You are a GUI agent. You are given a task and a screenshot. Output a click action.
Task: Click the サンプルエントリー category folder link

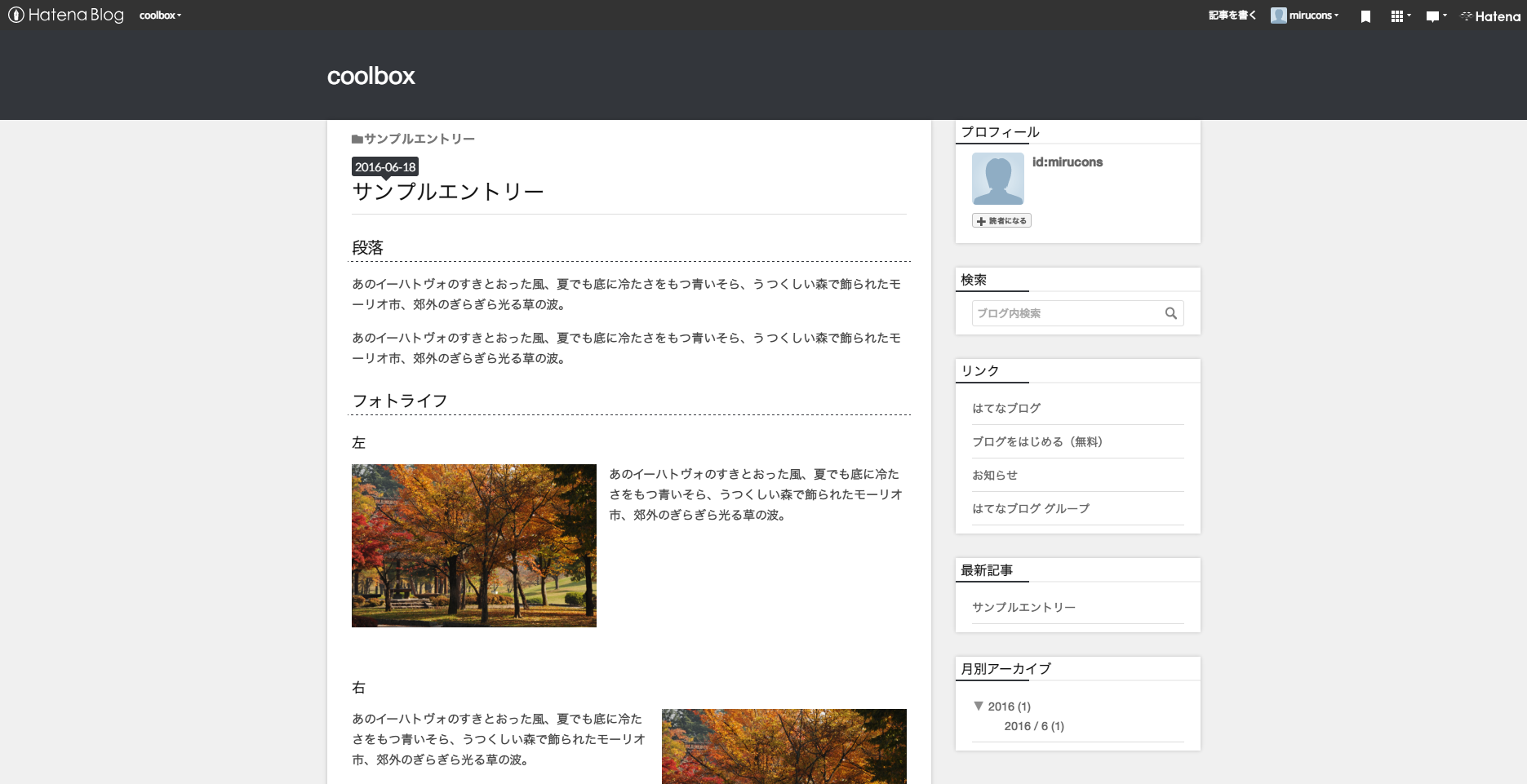(413, 140)
